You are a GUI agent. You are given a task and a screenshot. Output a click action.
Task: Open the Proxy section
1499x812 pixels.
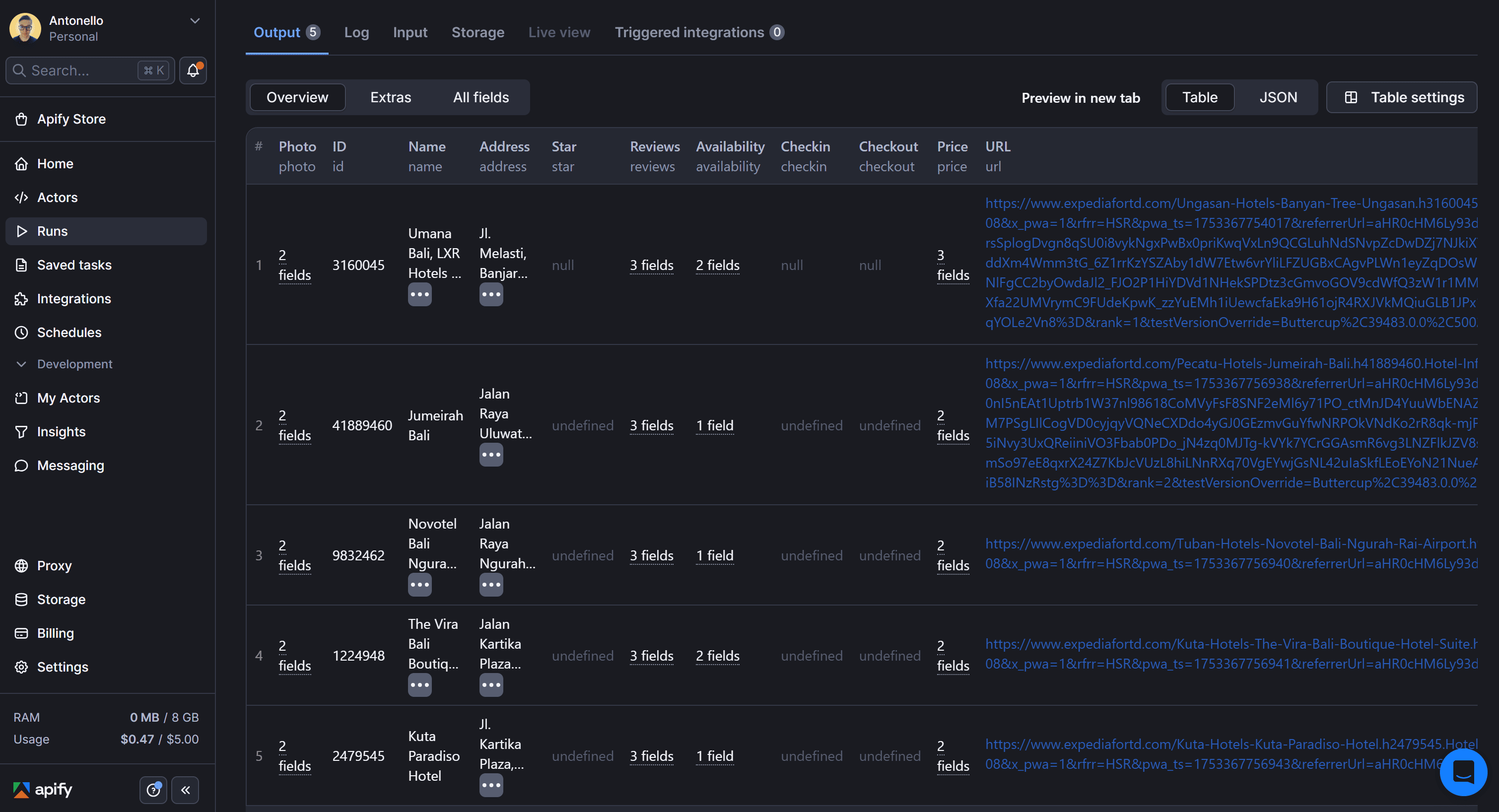point(54,565)
